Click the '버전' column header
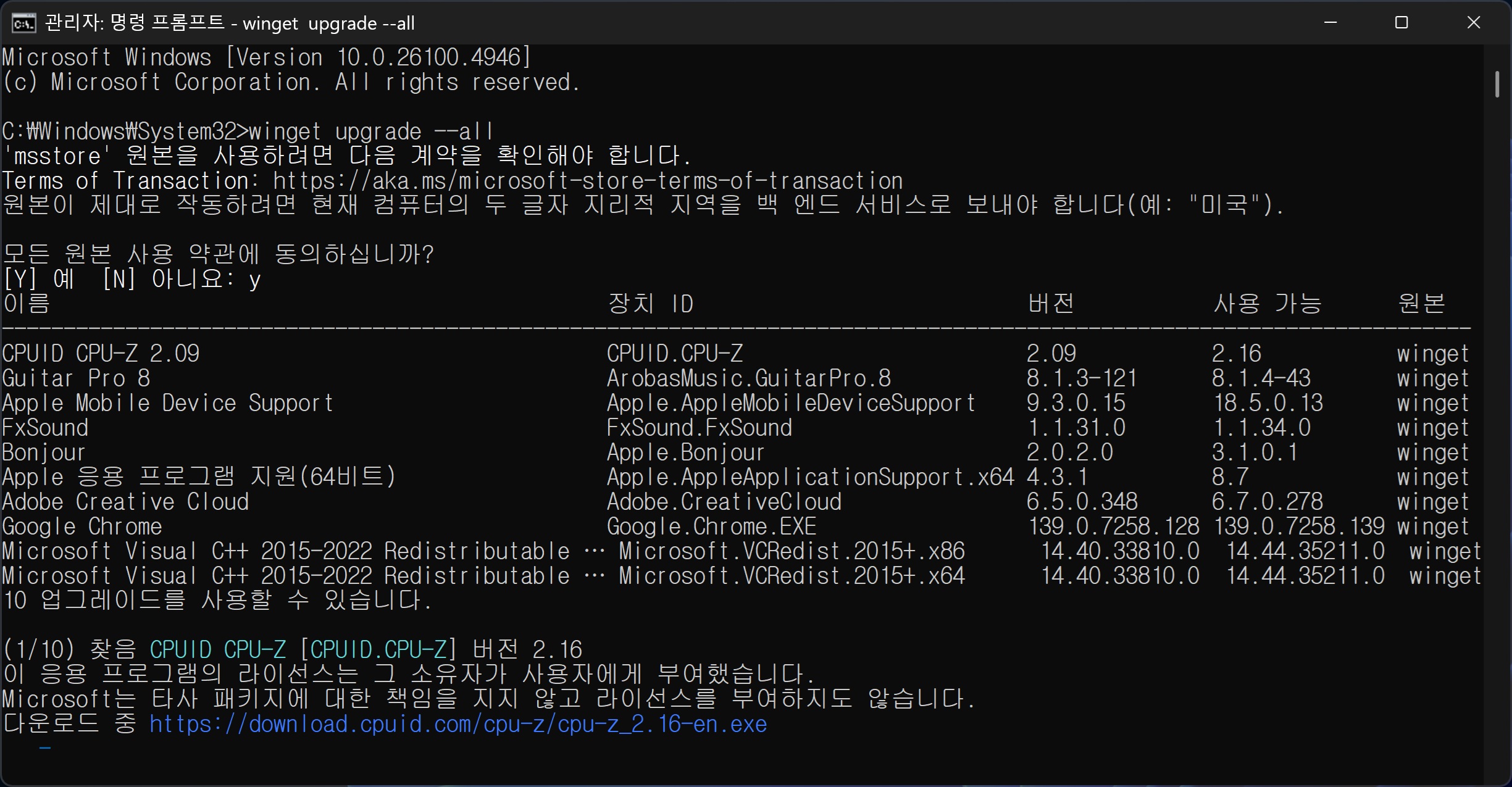Viewport: 1512px width, 787px height. (x=1050, y=304)
